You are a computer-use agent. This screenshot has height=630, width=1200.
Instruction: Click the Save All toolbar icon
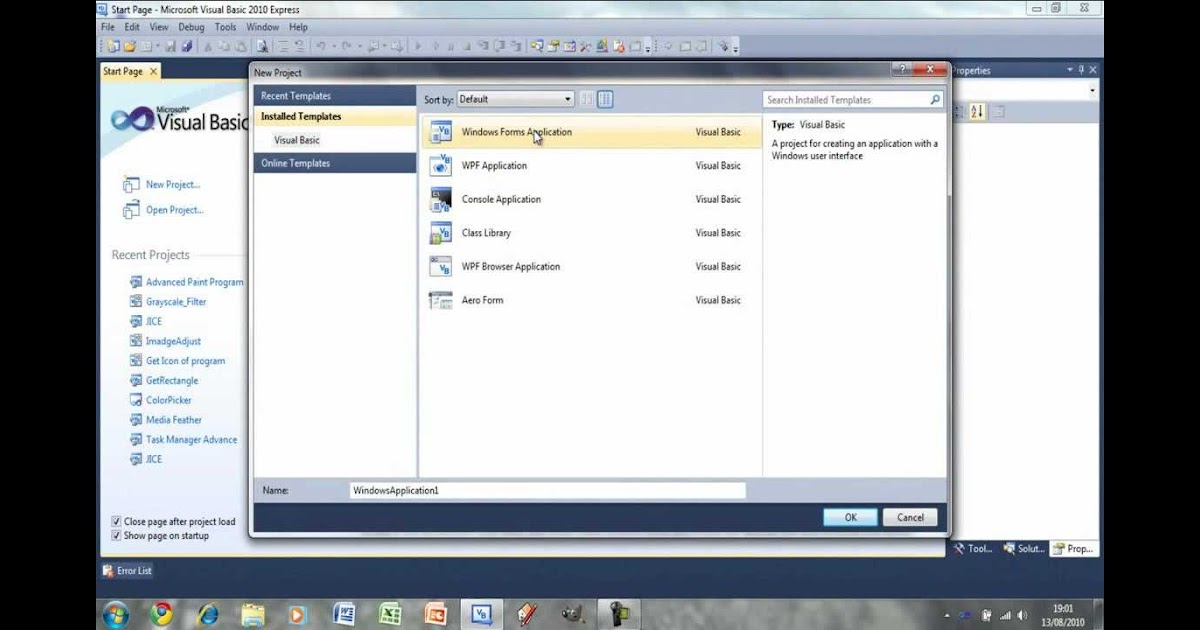pos(187,46)
